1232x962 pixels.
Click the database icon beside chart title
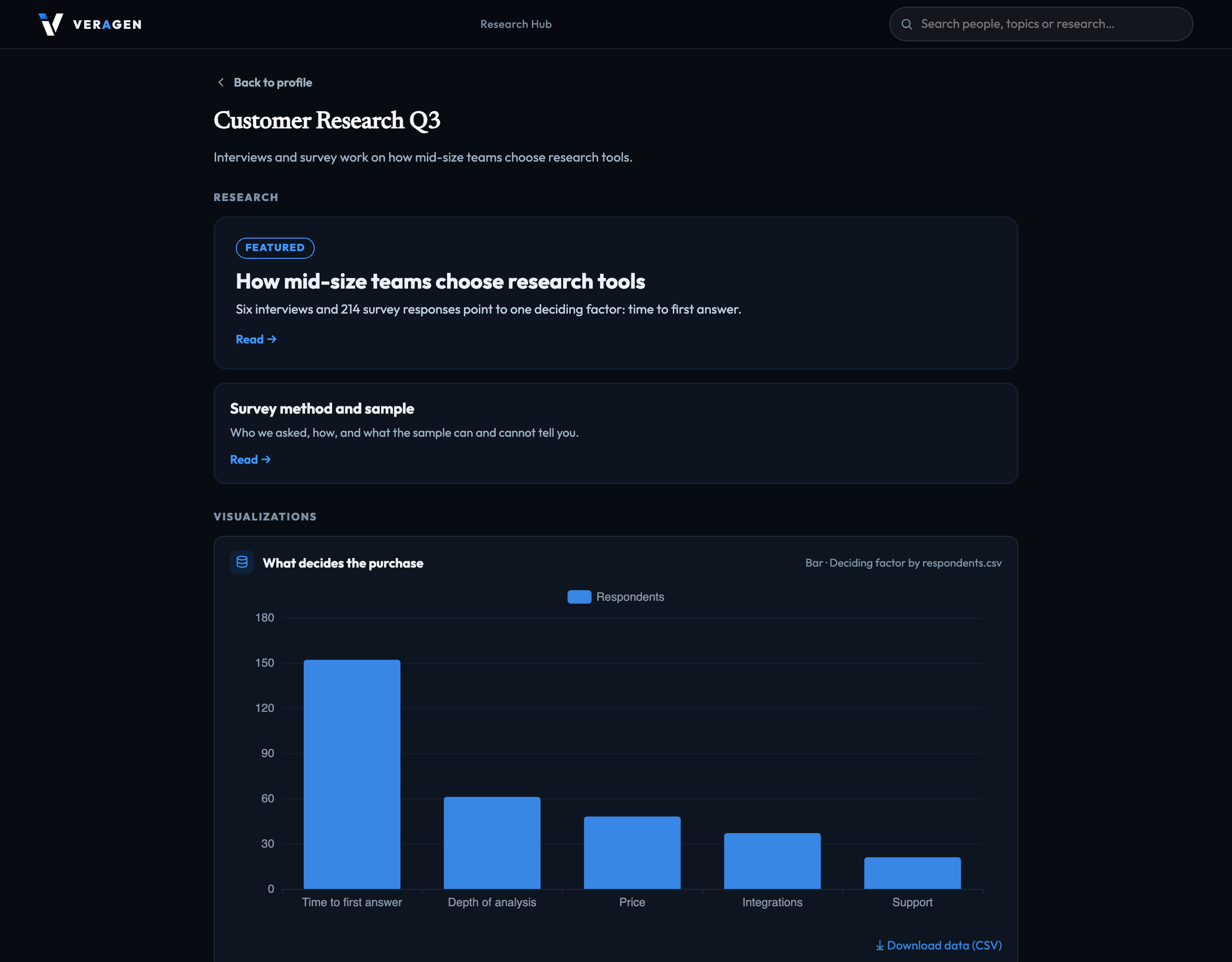[242, 562]
